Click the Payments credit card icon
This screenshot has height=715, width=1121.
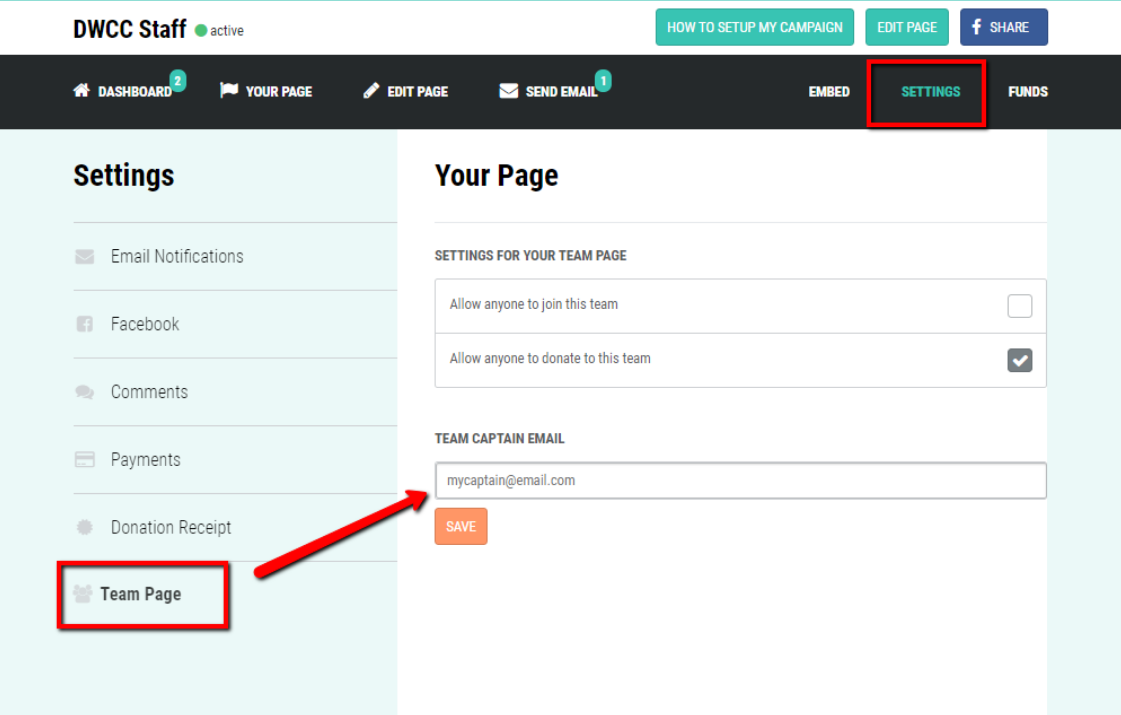[x=84, y=459]
